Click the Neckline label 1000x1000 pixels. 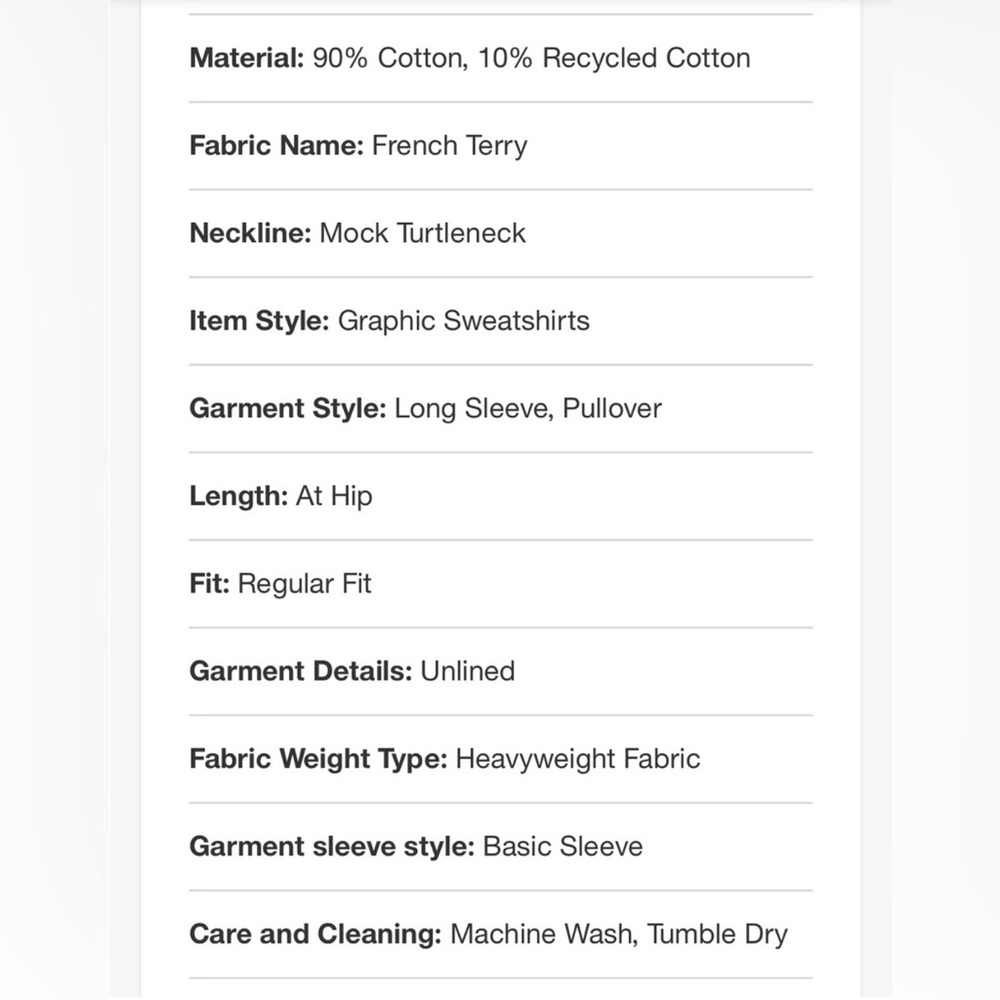(251, 233)
